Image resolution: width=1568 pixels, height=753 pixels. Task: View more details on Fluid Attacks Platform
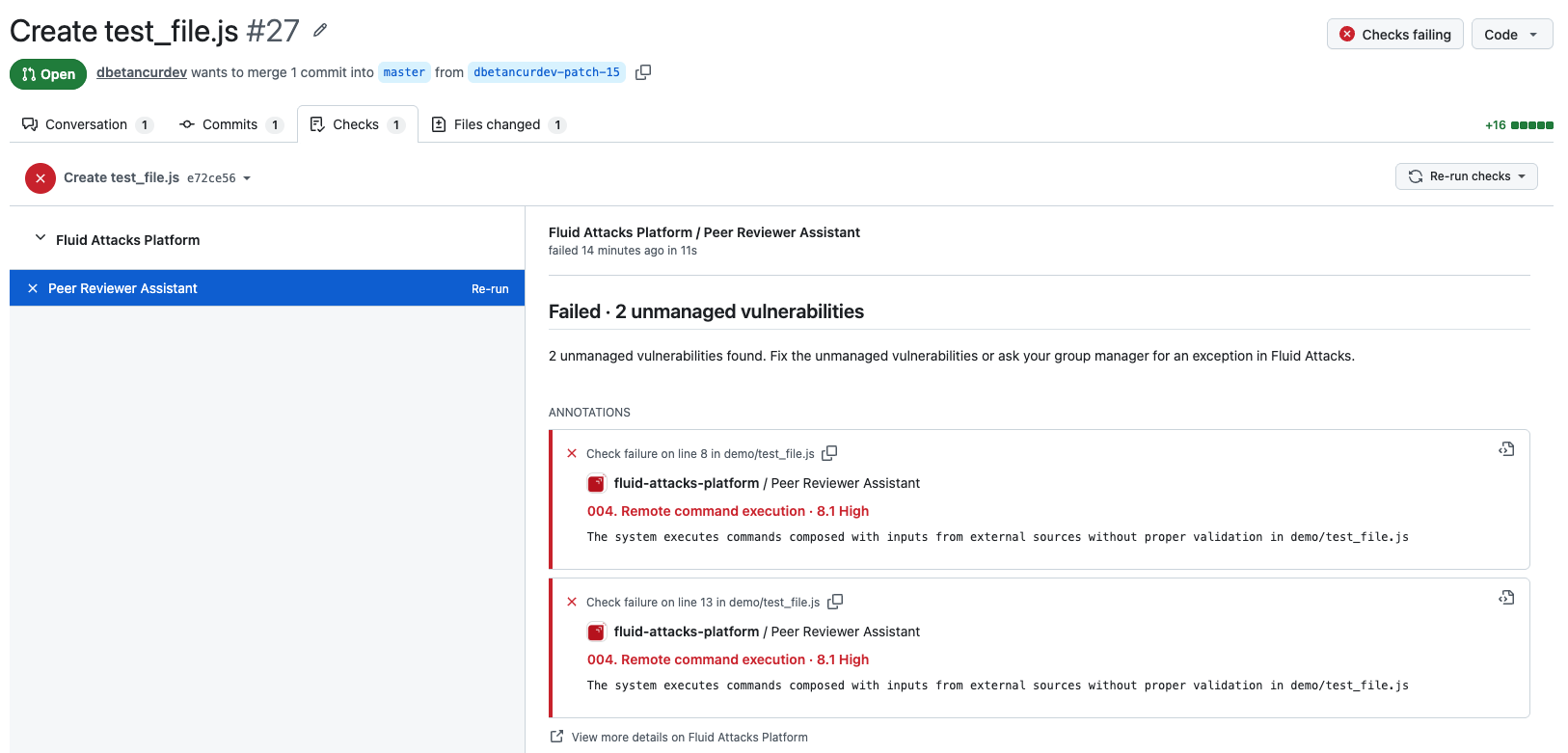click(689, 738)
